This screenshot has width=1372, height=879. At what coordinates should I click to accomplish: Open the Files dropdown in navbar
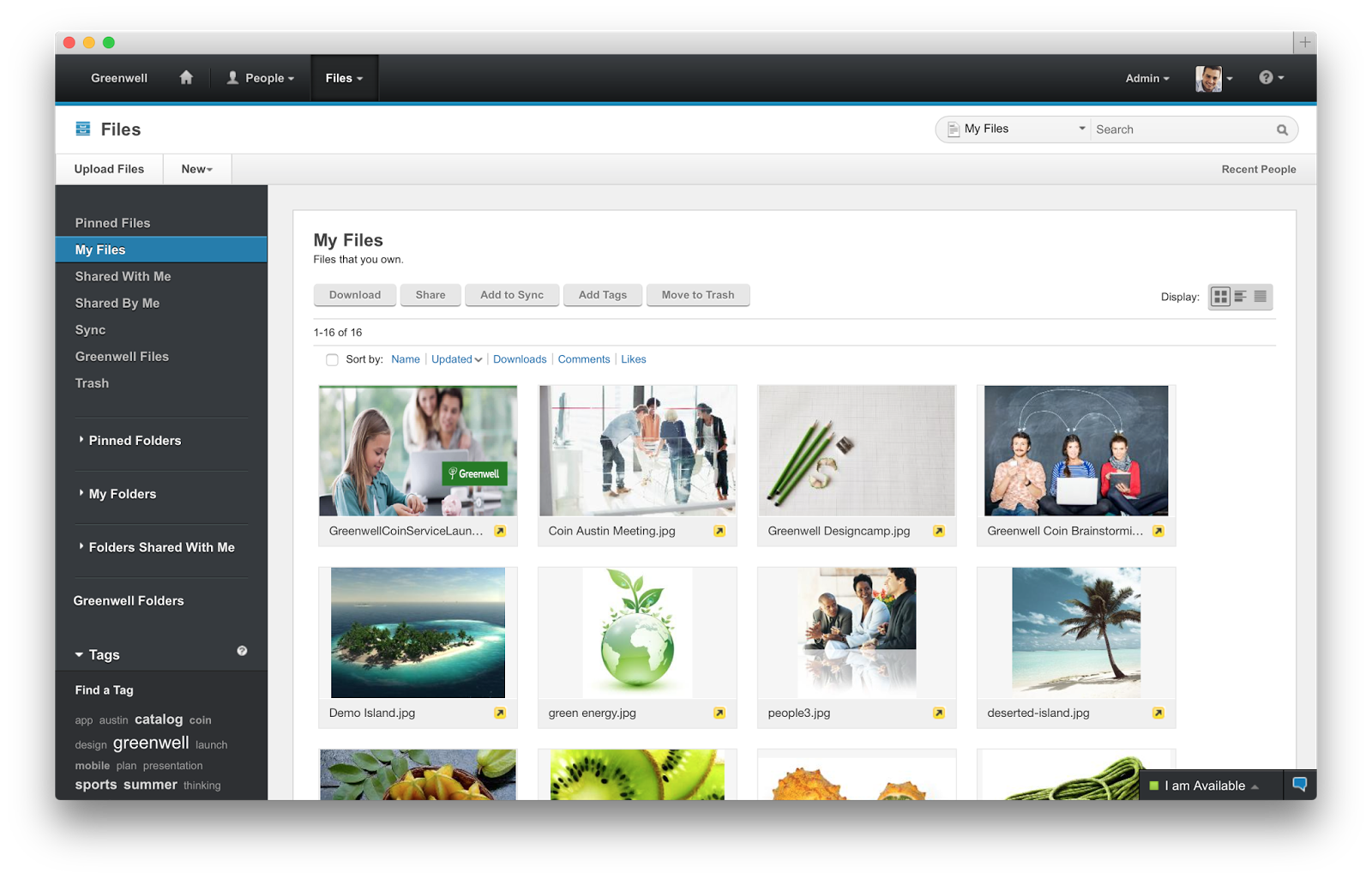345,78
